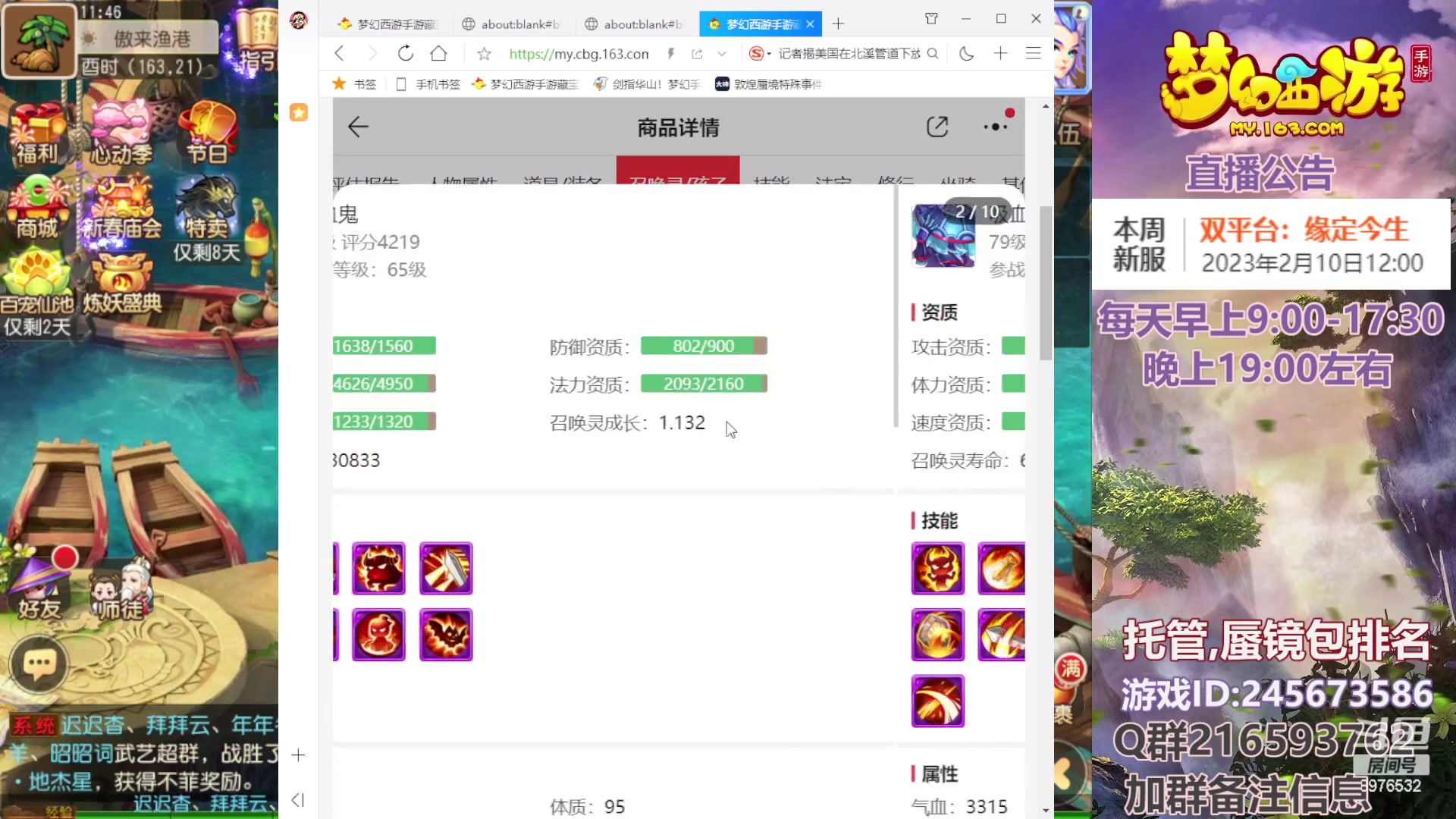The width and height of the screenshot is (1456, 819).
Task: Open 炼妖盛典 event in game window
Action: tap(122, 284)
